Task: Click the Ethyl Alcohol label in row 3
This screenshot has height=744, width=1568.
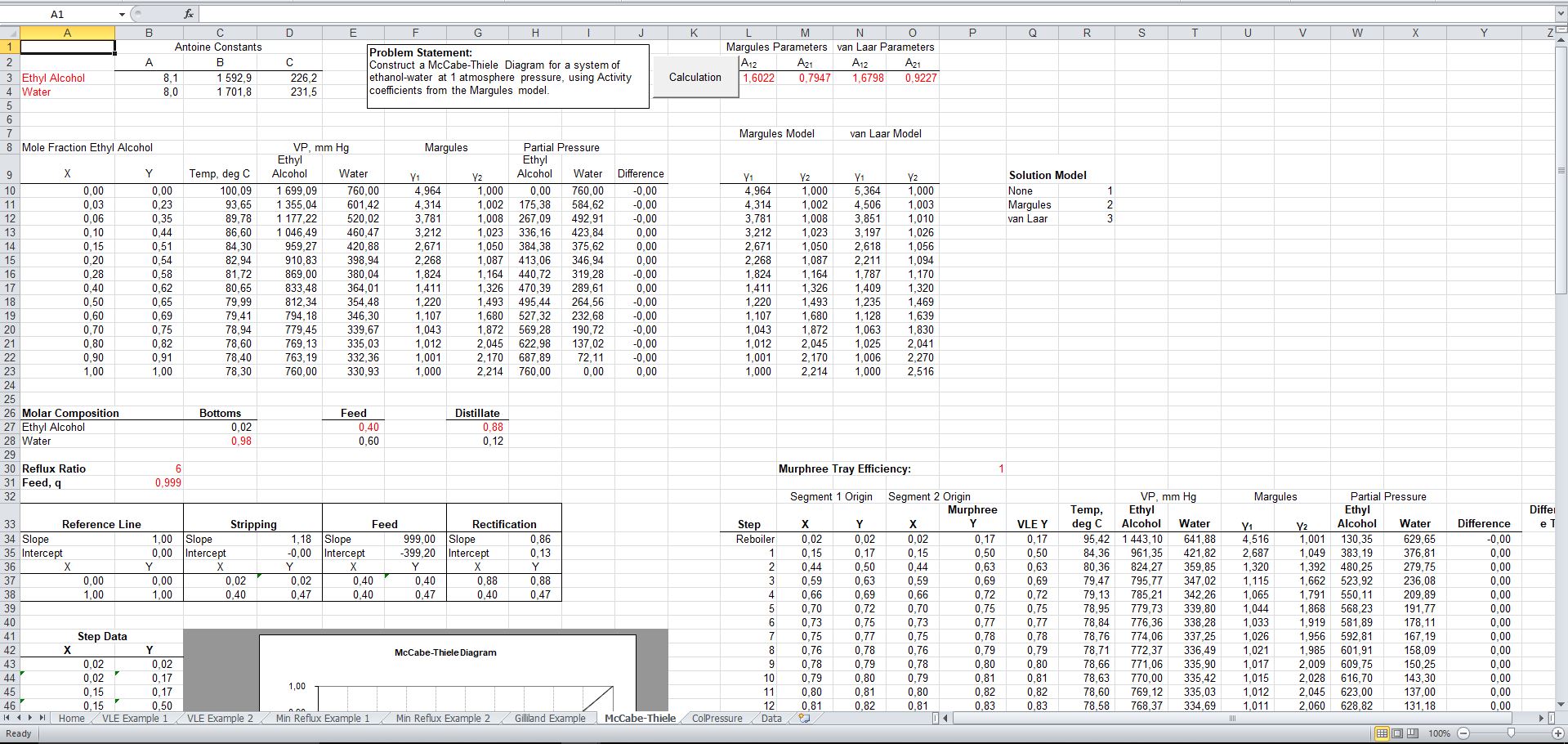Action: click(53, 78)
